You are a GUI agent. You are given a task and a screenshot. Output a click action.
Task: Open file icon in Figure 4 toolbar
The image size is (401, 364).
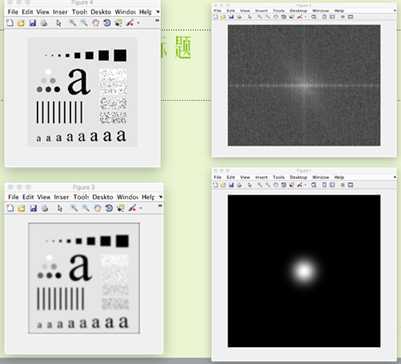pos(21,23)
